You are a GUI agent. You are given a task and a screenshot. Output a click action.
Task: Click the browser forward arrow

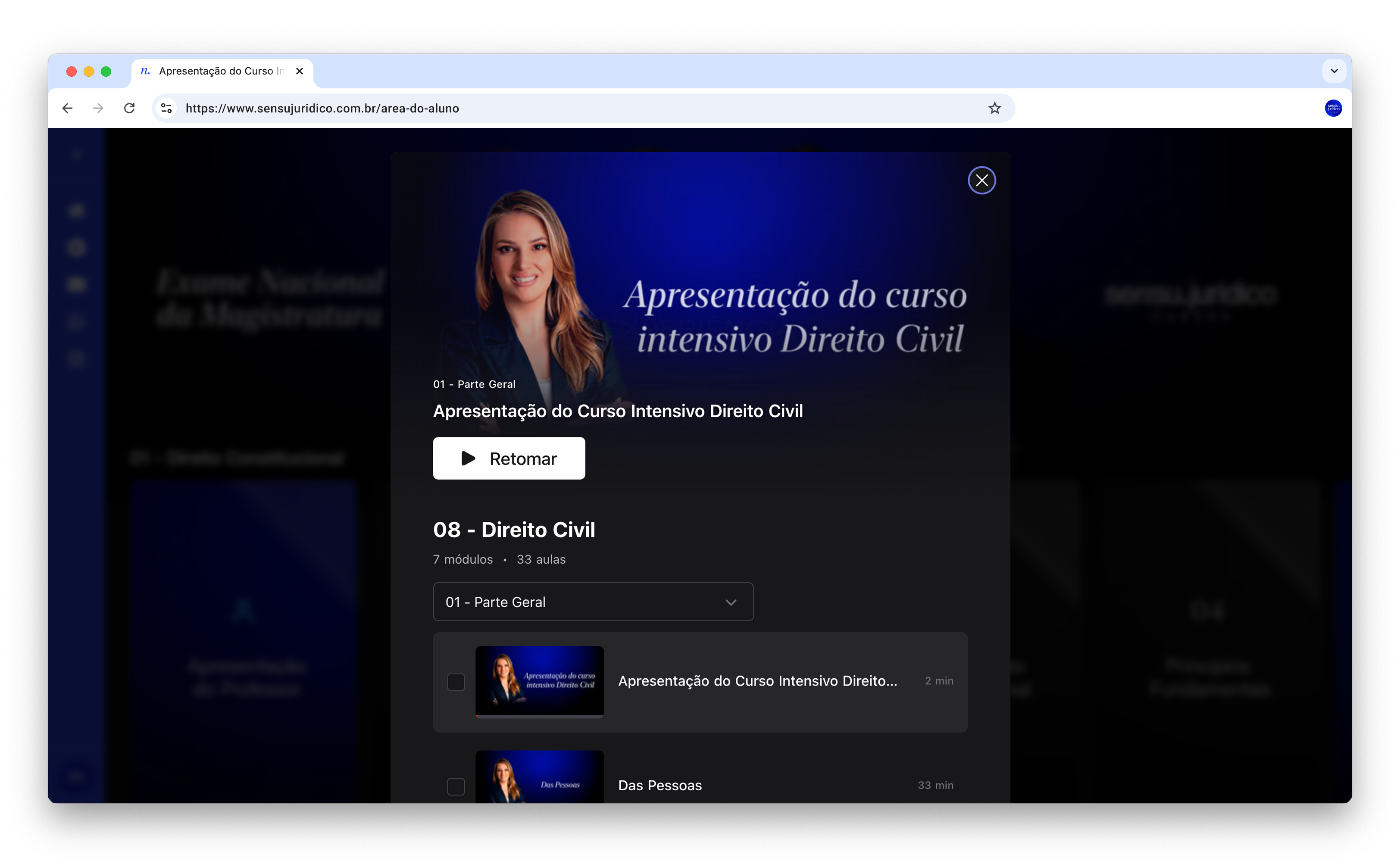click(x=98, y=109)
